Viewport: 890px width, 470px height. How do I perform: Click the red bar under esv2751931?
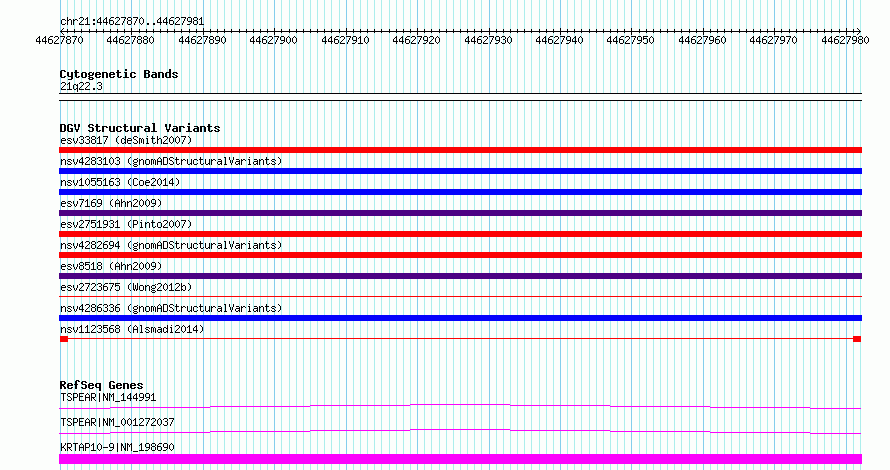460,234
